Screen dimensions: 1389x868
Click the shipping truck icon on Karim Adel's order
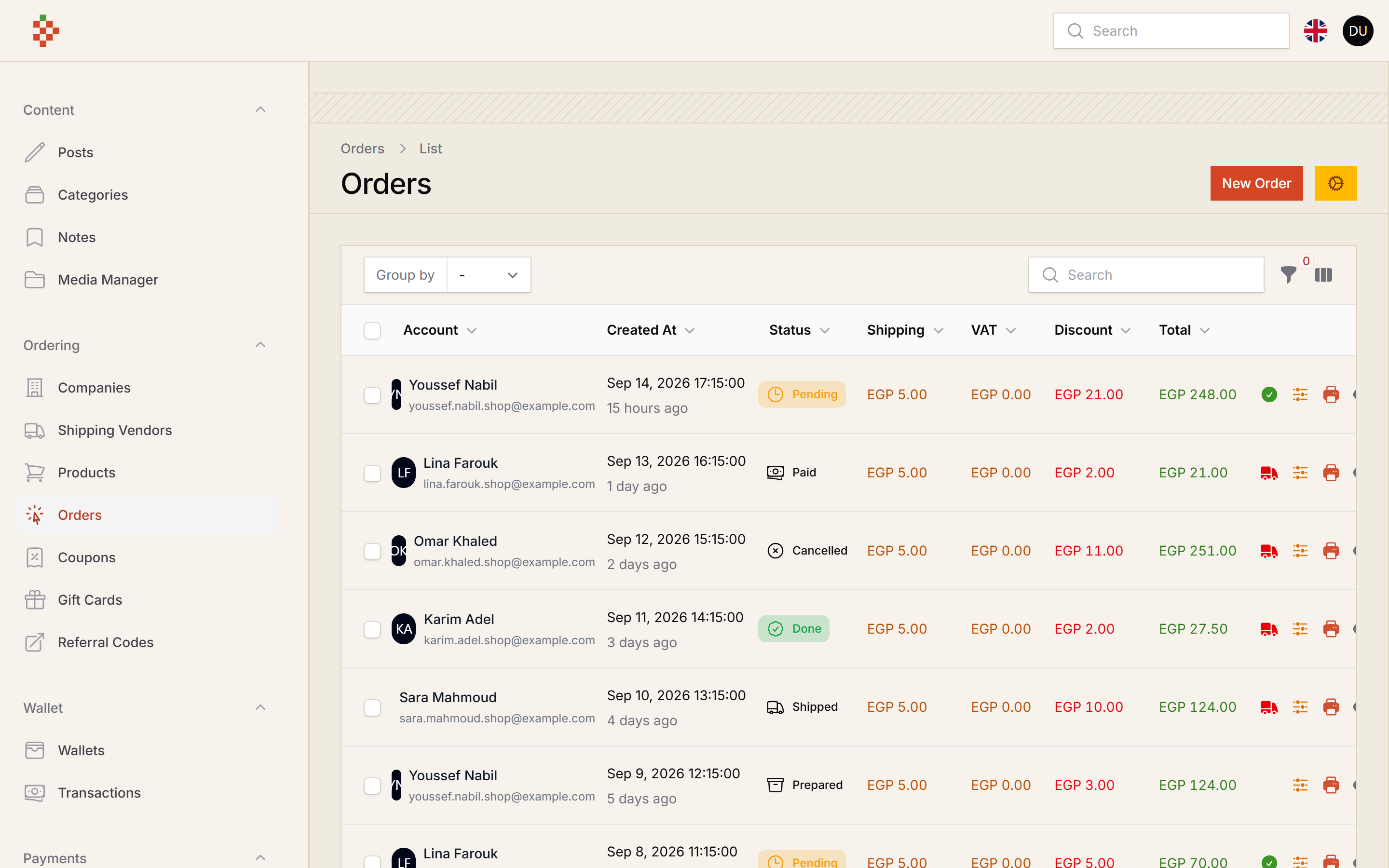click(x=1269, y=629)
